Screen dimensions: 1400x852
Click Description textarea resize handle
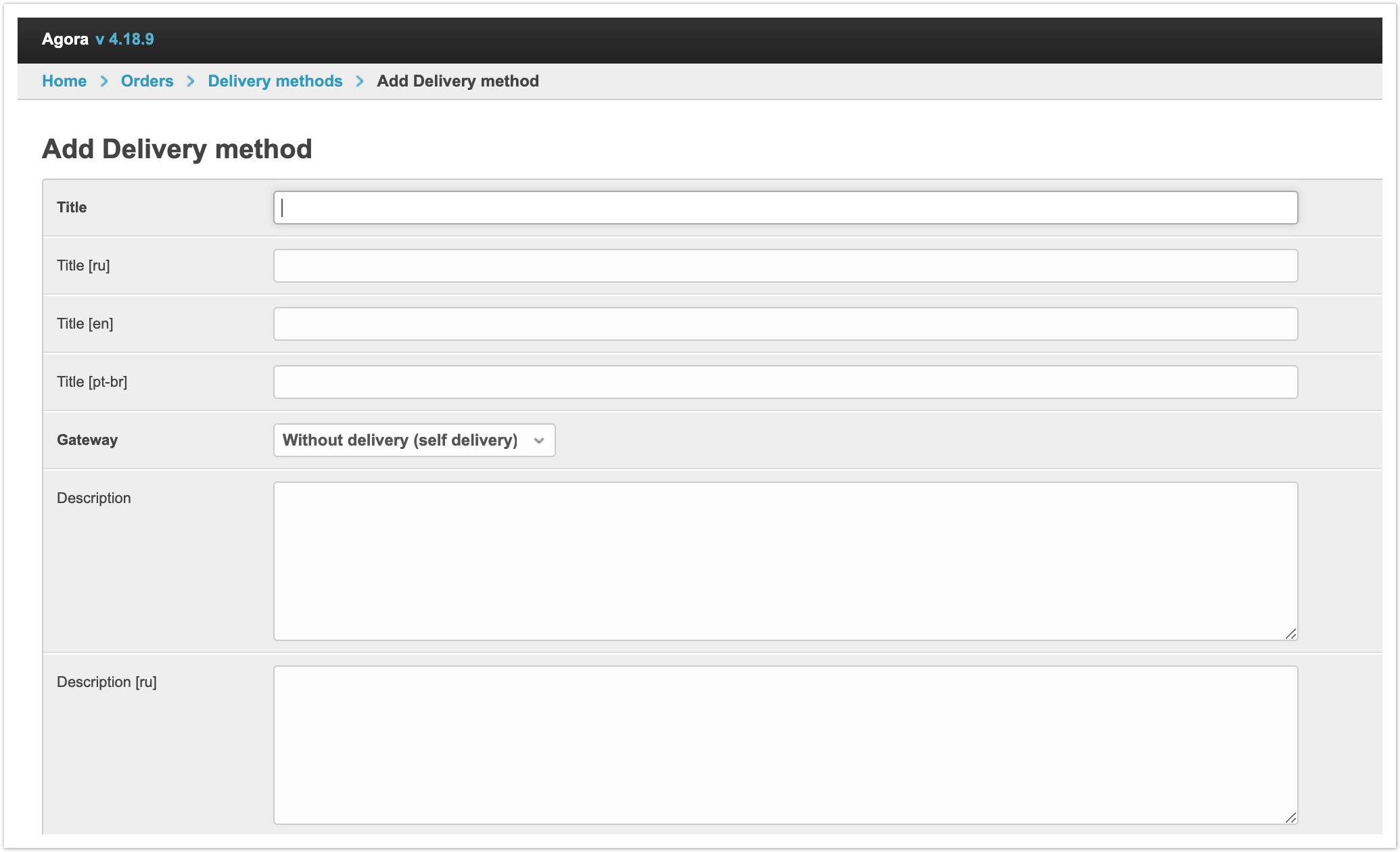(x=1290, y=634)
